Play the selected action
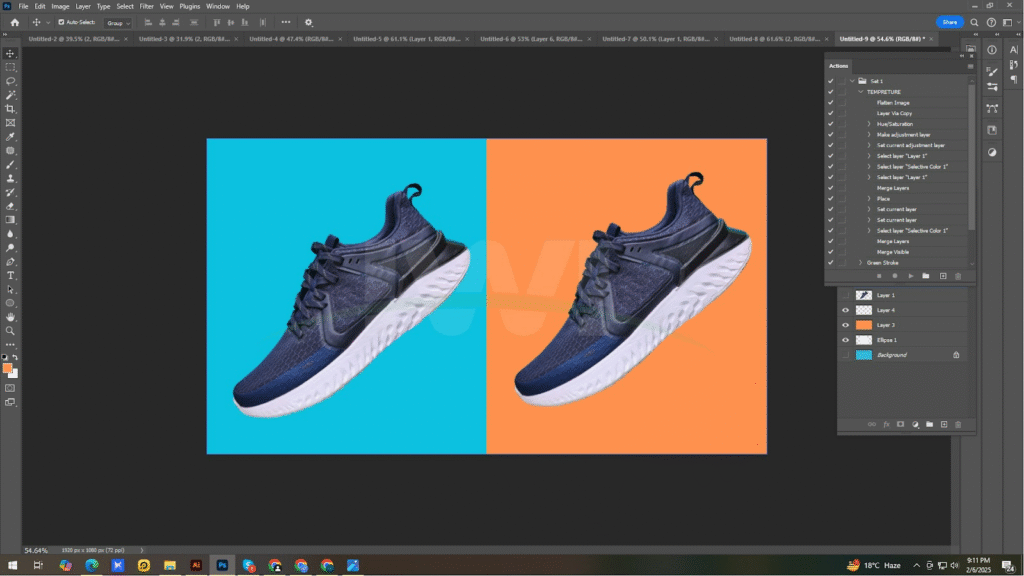This screenshot has width=1024, height=576. coord(910,276)
